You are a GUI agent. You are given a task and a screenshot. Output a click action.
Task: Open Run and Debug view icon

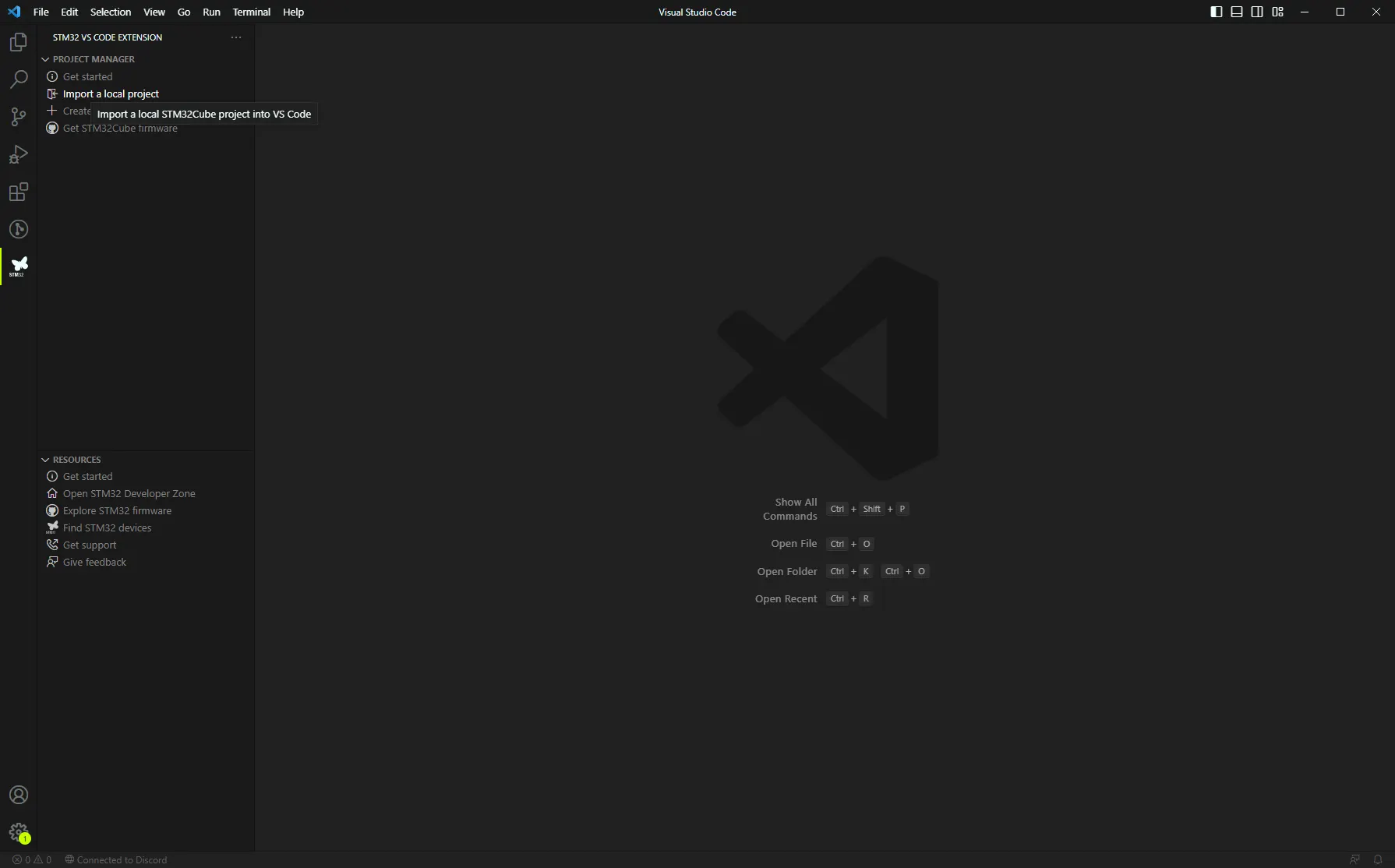(x=19, y=154)
